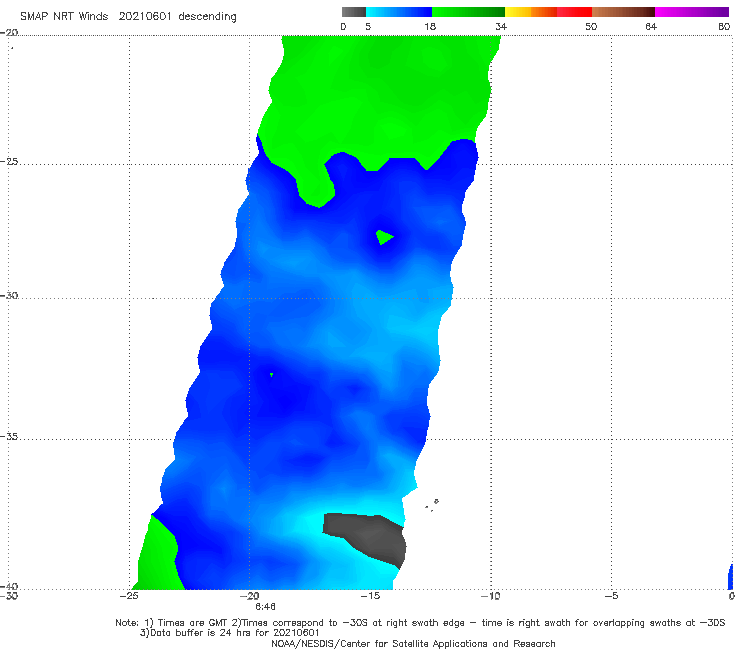Click the magenta-purple colorbar segment above 64
The height and width of the screenshot is (650, 740).
pyautogui.click(x=692, y=12)
